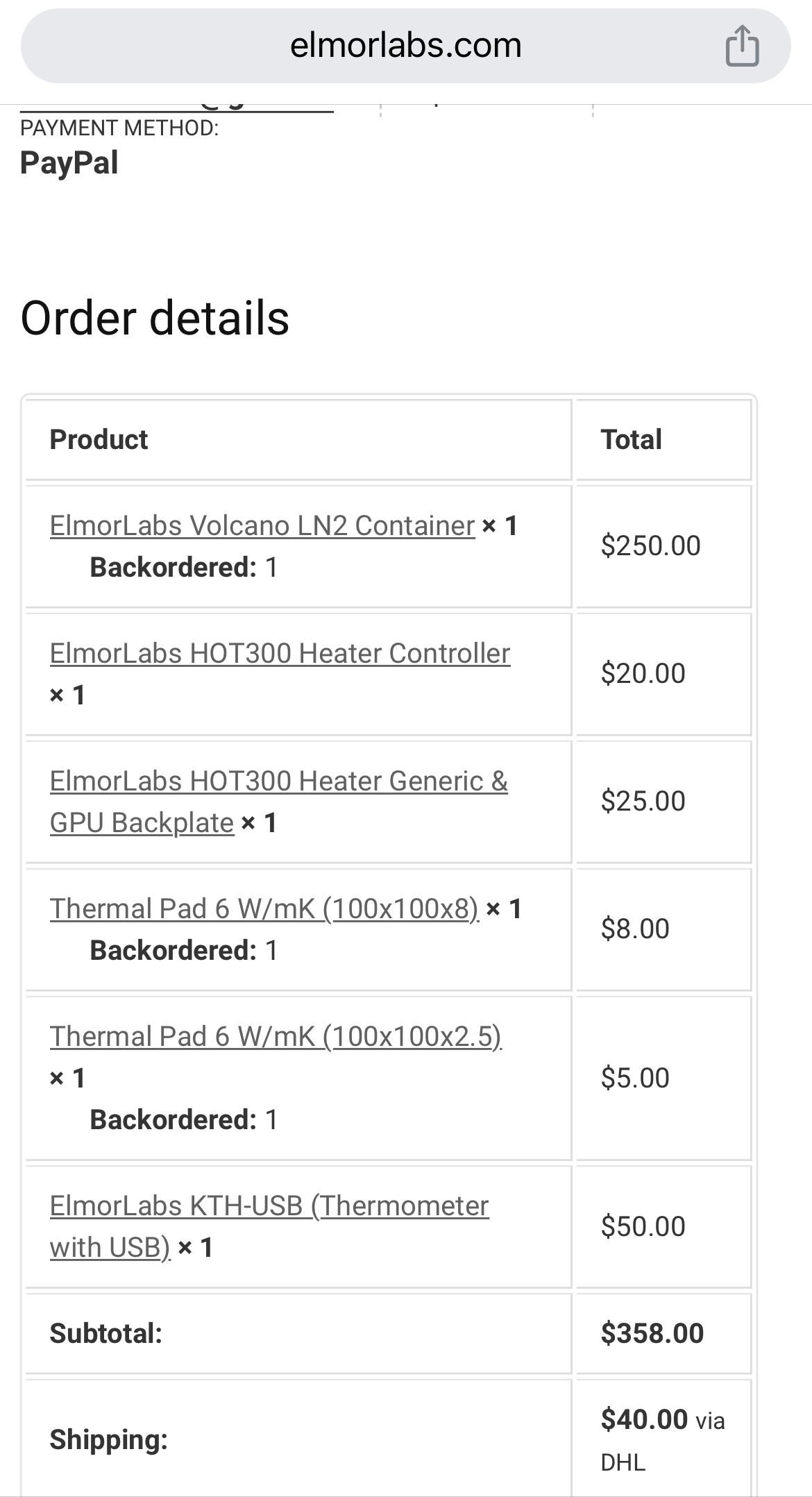Screen dimensions: 812x1497
Task: Click the $358.00 subtotal amount
Action: (x=652, y=1333)
